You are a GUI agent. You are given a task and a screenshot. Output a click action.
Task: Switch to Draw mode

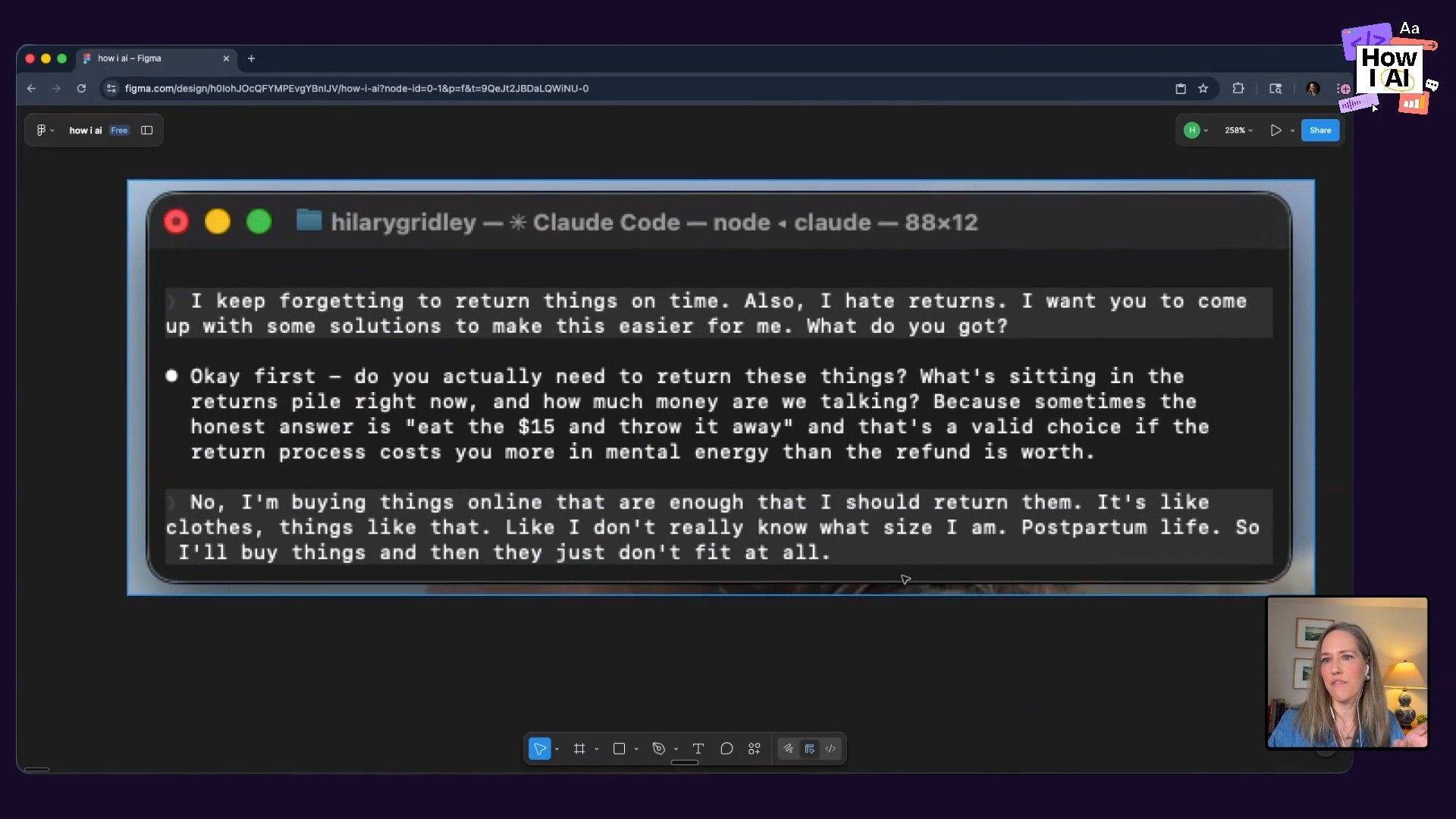[789, 748]
